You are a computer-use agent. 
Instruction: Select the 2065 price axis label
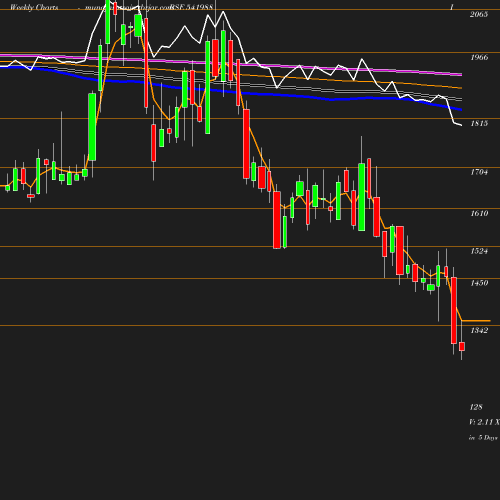click(x=479, y=14)
